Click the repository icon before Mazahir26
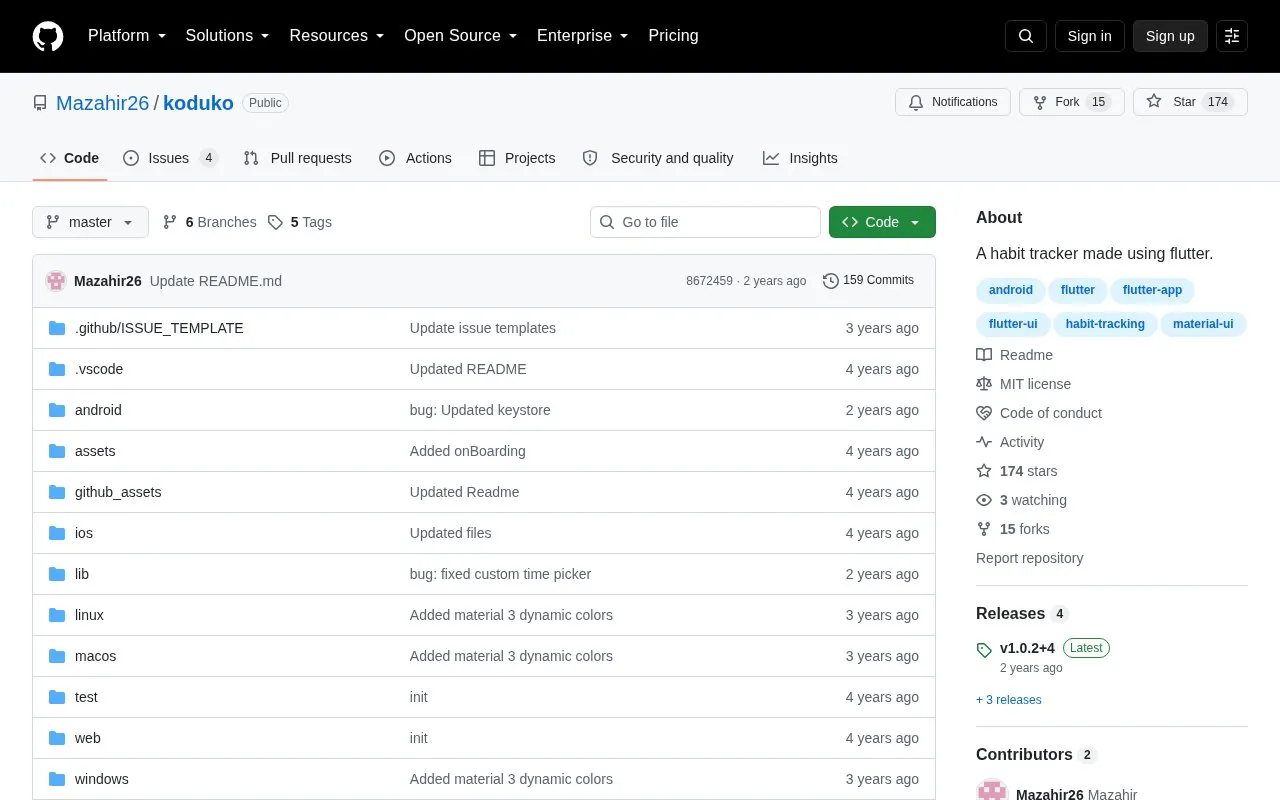The image size is (1280, 800). pyautogui.click(x=40, y=103)
